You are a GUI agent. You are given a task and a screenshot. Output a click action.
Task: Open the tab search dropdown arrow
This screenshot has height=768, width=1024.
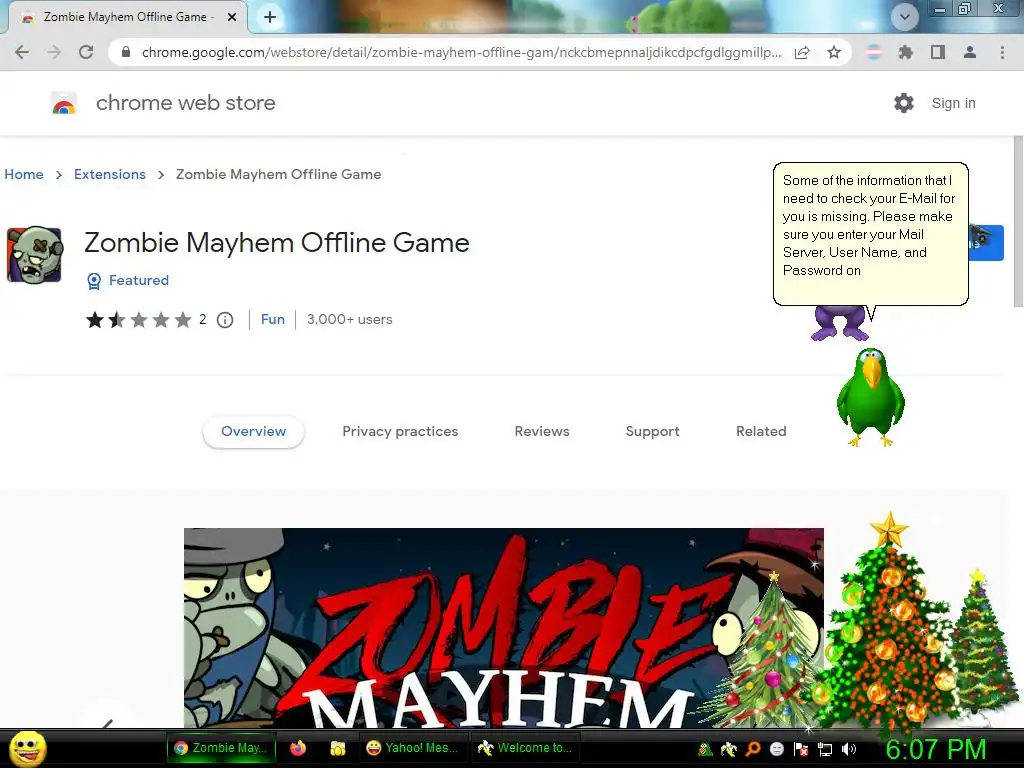pyautogui.click(x=904, y=17)
